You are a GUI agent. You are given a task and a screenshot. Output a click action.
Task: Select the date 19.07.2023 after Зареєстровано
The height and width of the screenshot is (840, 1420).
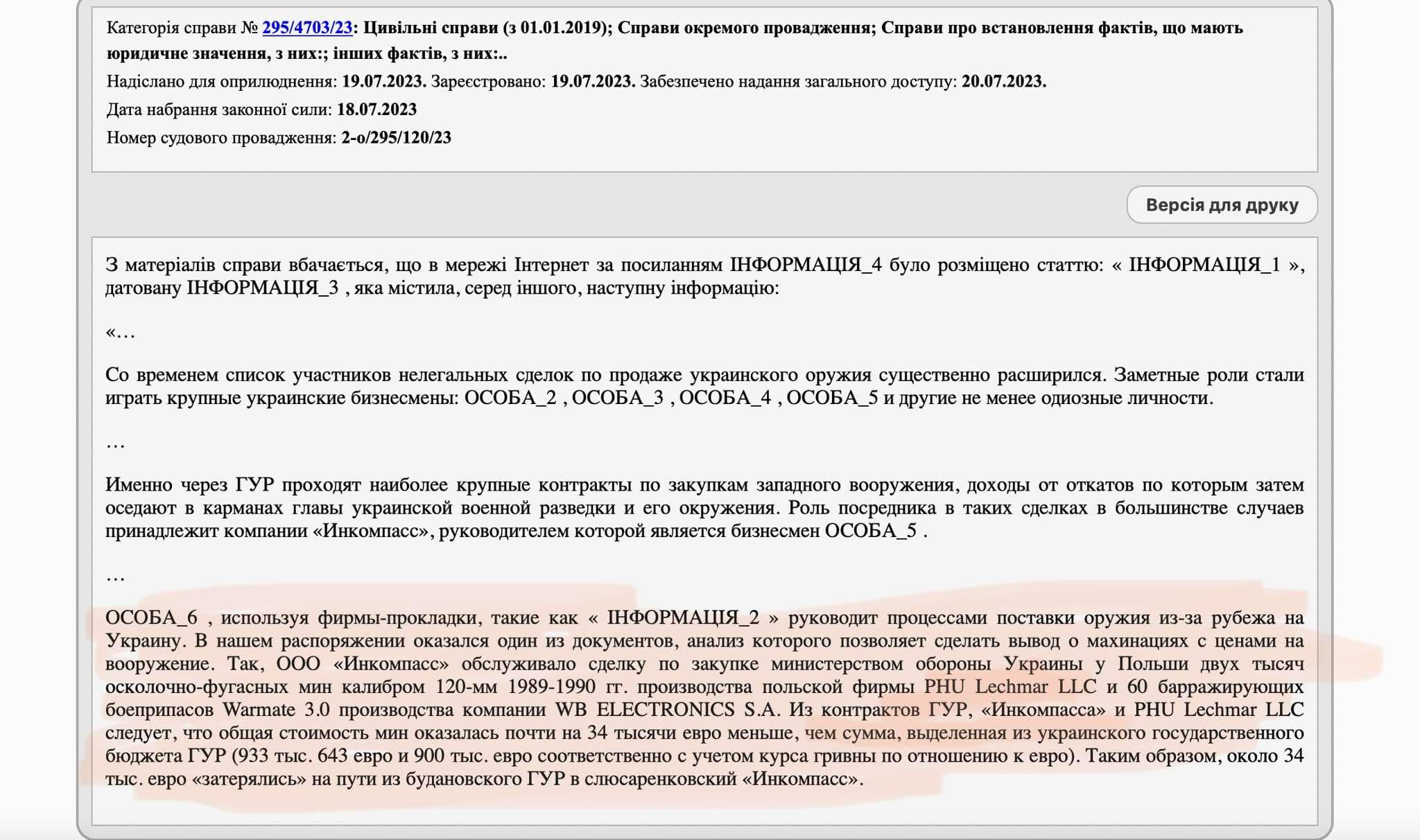(593, 82)
